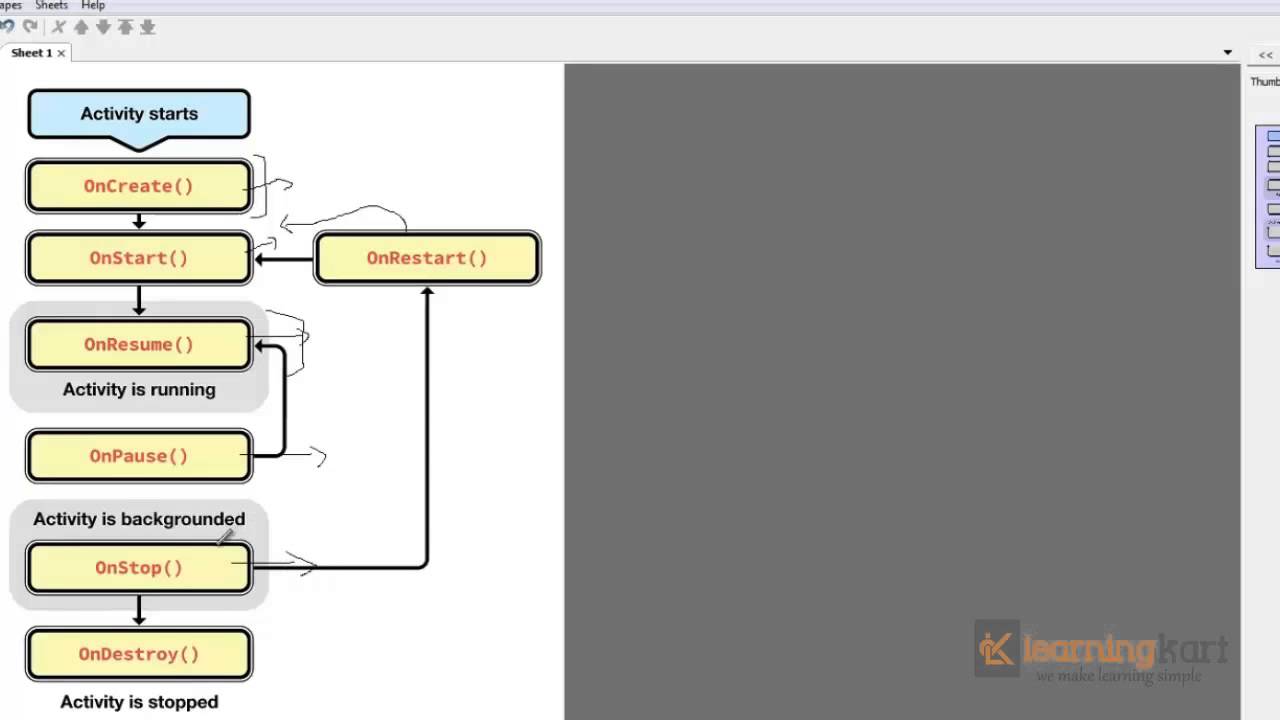Image resolution: width=1280 pixels, height=720 pixels.
Task: Select the OnRestart() box
Action: click(x=427, y=258)
